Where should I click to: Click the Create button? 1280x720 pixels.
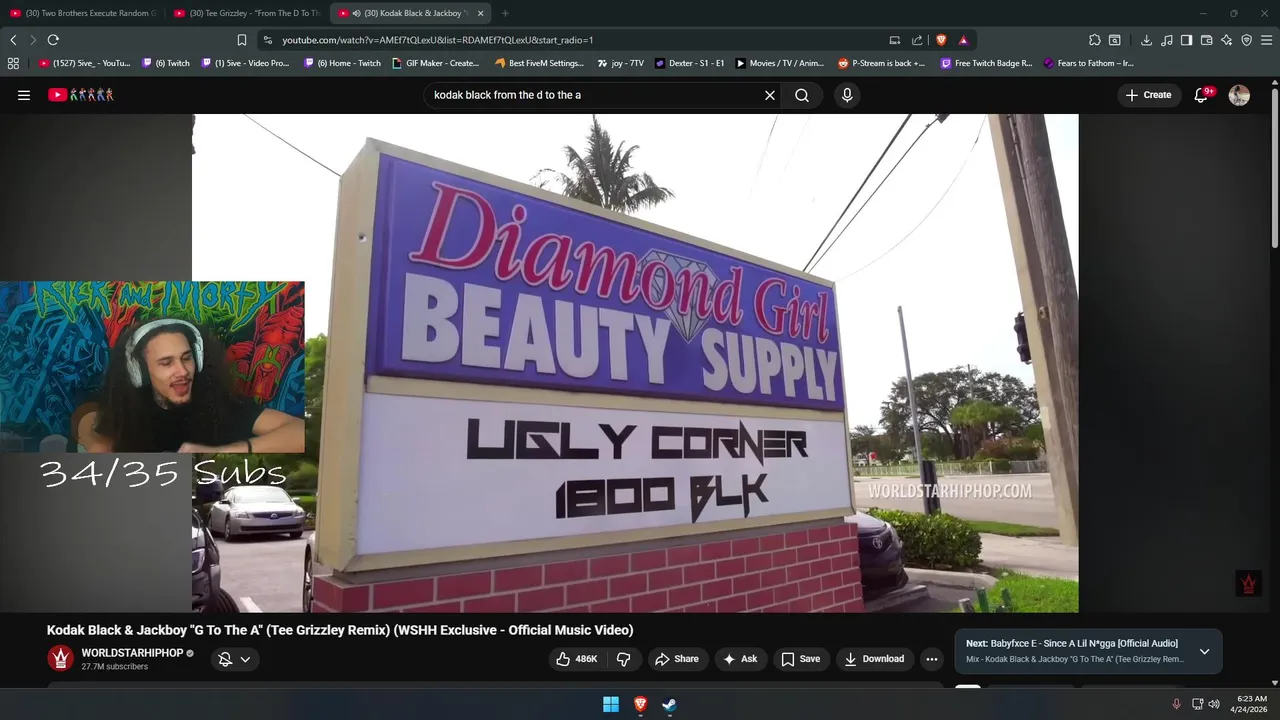[1148, 95]
